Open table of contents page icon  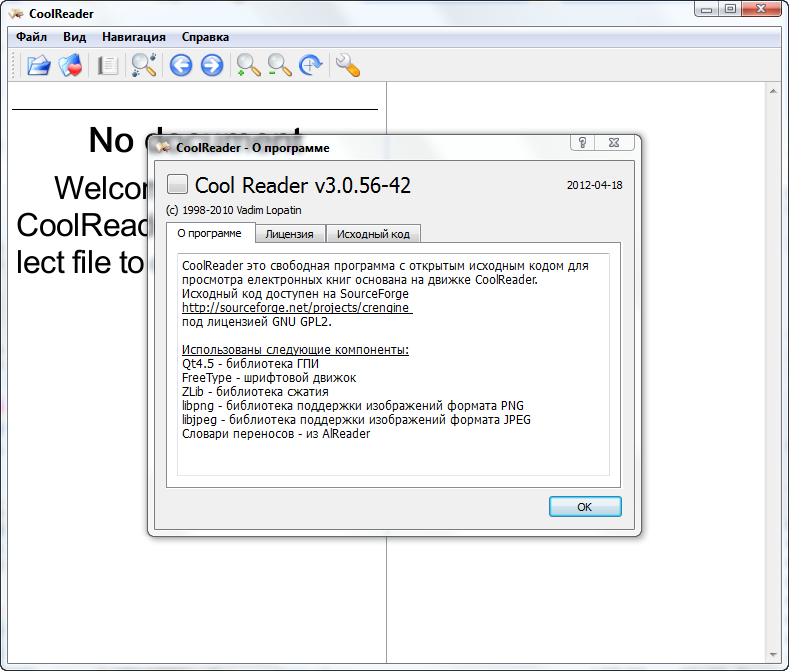coord(107,65)
